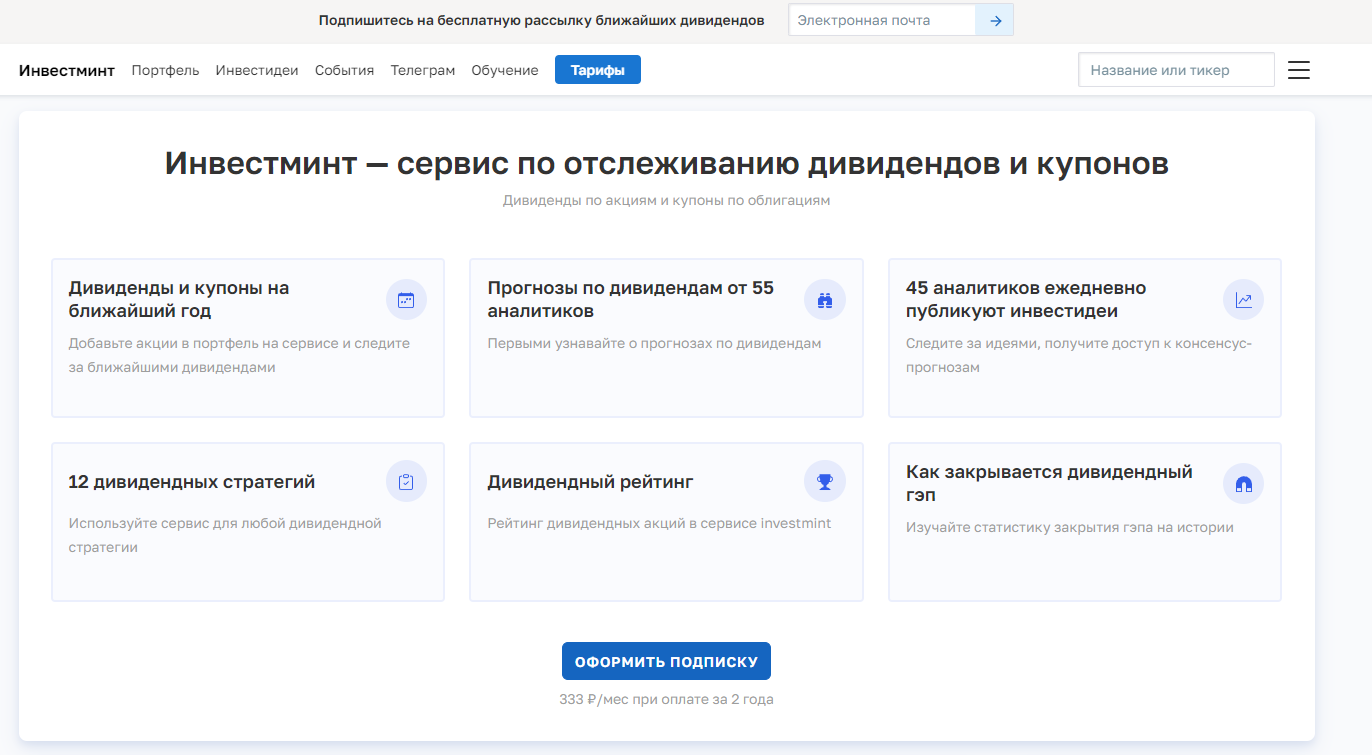Open the hamburger menu

coord(1298,70)
